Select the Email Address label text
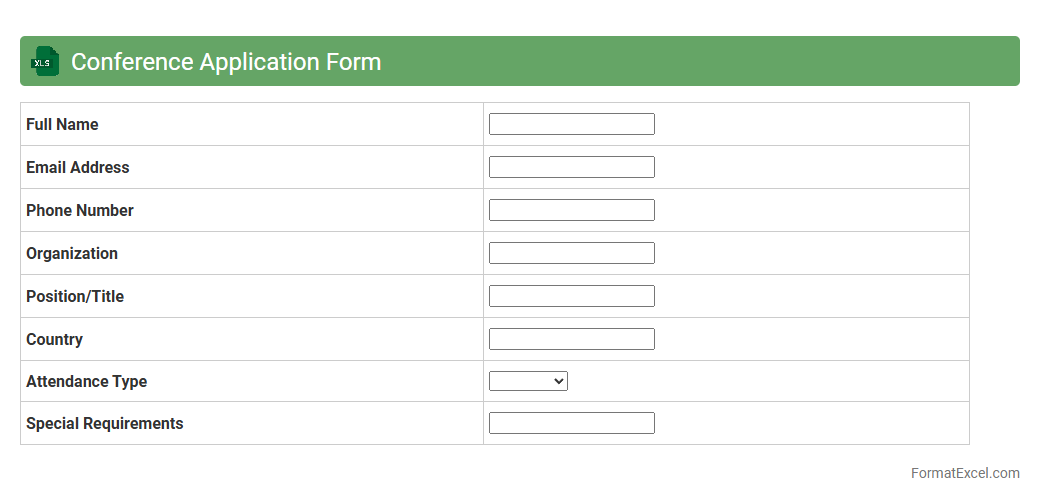 click(77, 167)
